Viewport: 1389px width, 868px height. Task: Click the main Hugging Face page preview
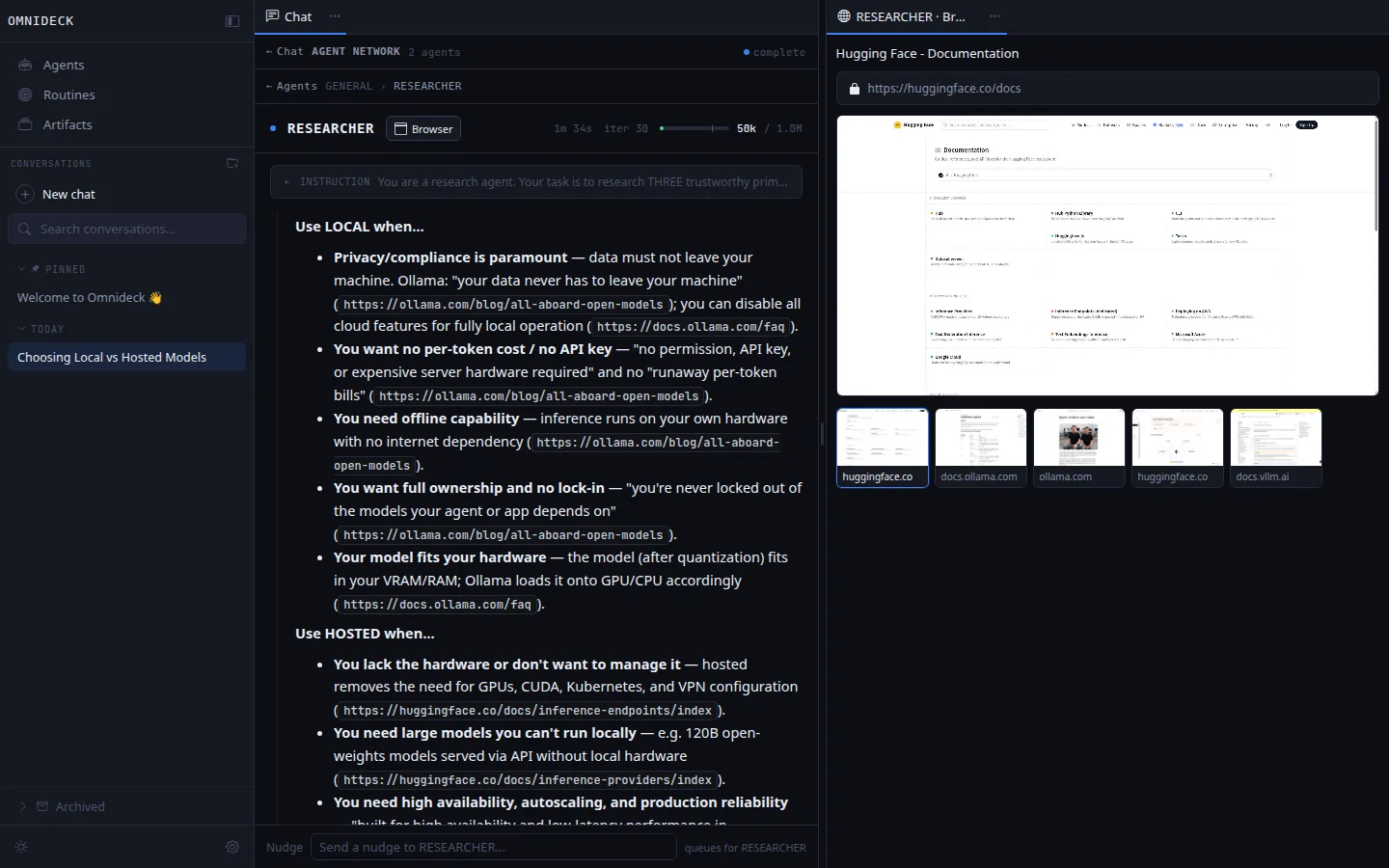click(1107, 256)
